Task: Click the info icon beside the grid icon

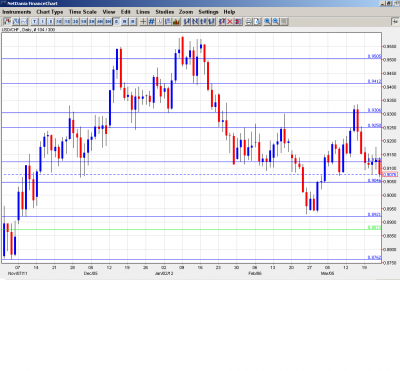Action: click(x=160, y=22)
